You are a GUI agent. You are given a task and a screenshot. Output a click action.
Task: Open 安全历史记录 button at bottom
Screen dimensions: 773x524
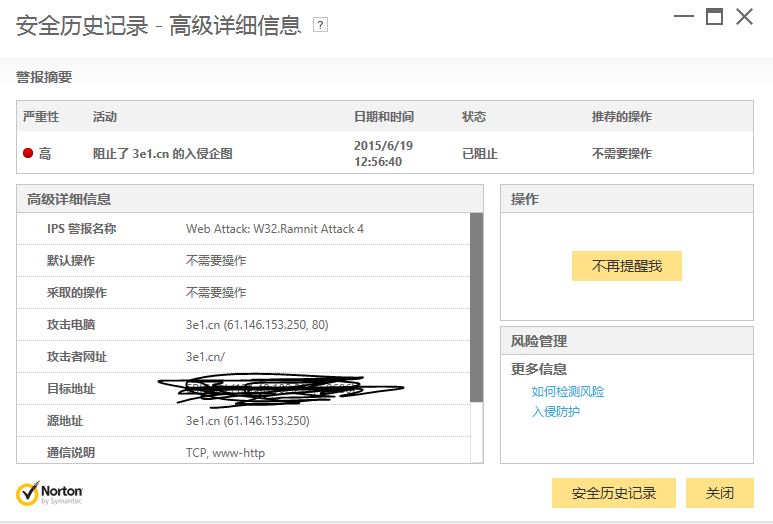click(x=614, y=493)
